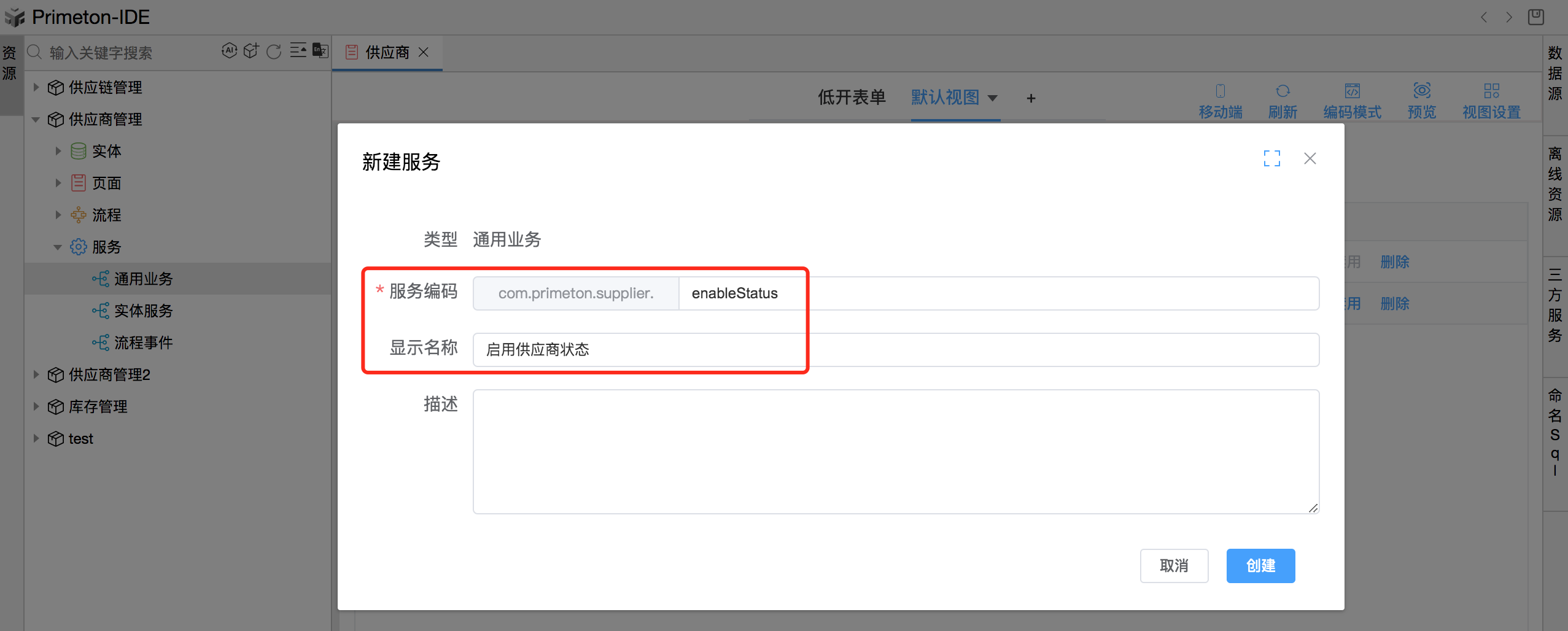The width and height of the screenshot is (1568, 631).
Task: Click 取消 to cancel the dialog
Action: tap(1173, 565)
